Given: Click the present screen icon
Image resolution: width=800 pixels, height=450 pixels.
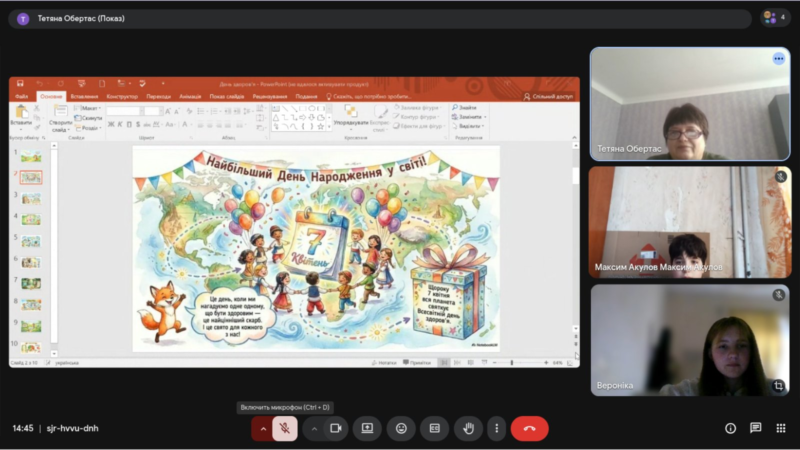Looking at the screenshot, I should (x=367, y=428).
